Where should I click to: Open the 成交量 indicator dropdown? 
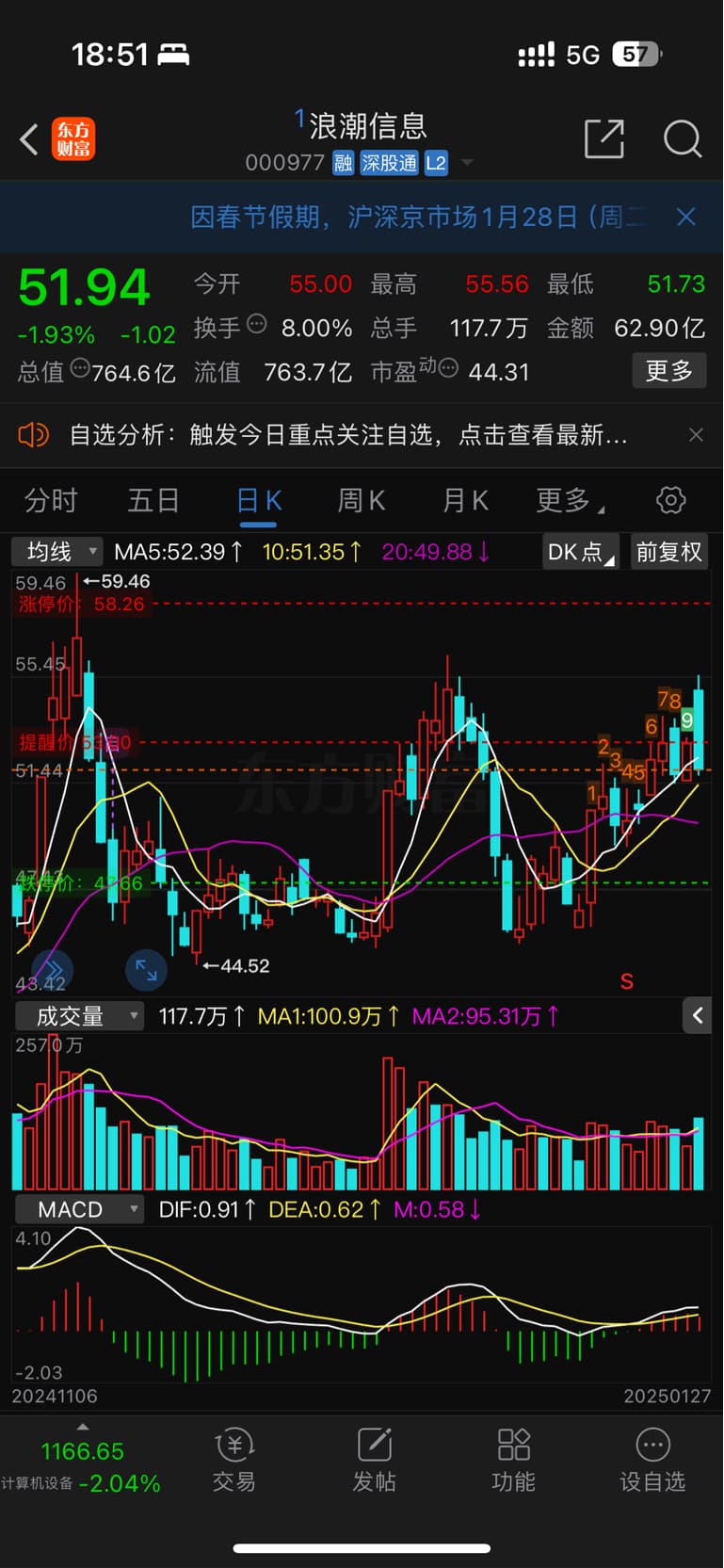pyautogui.click(x=78, y=1016)
